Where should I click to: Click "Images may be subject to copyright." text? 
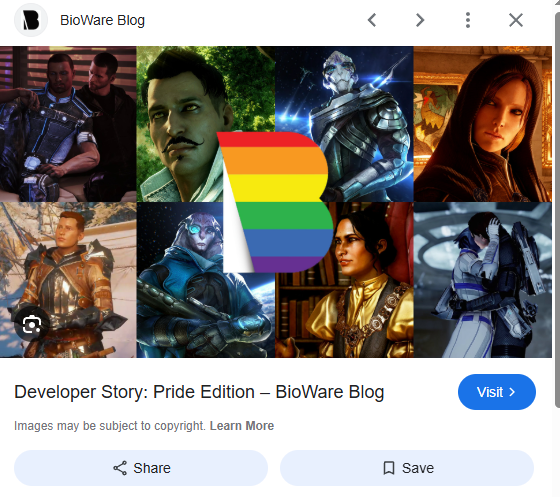[110, 426]
